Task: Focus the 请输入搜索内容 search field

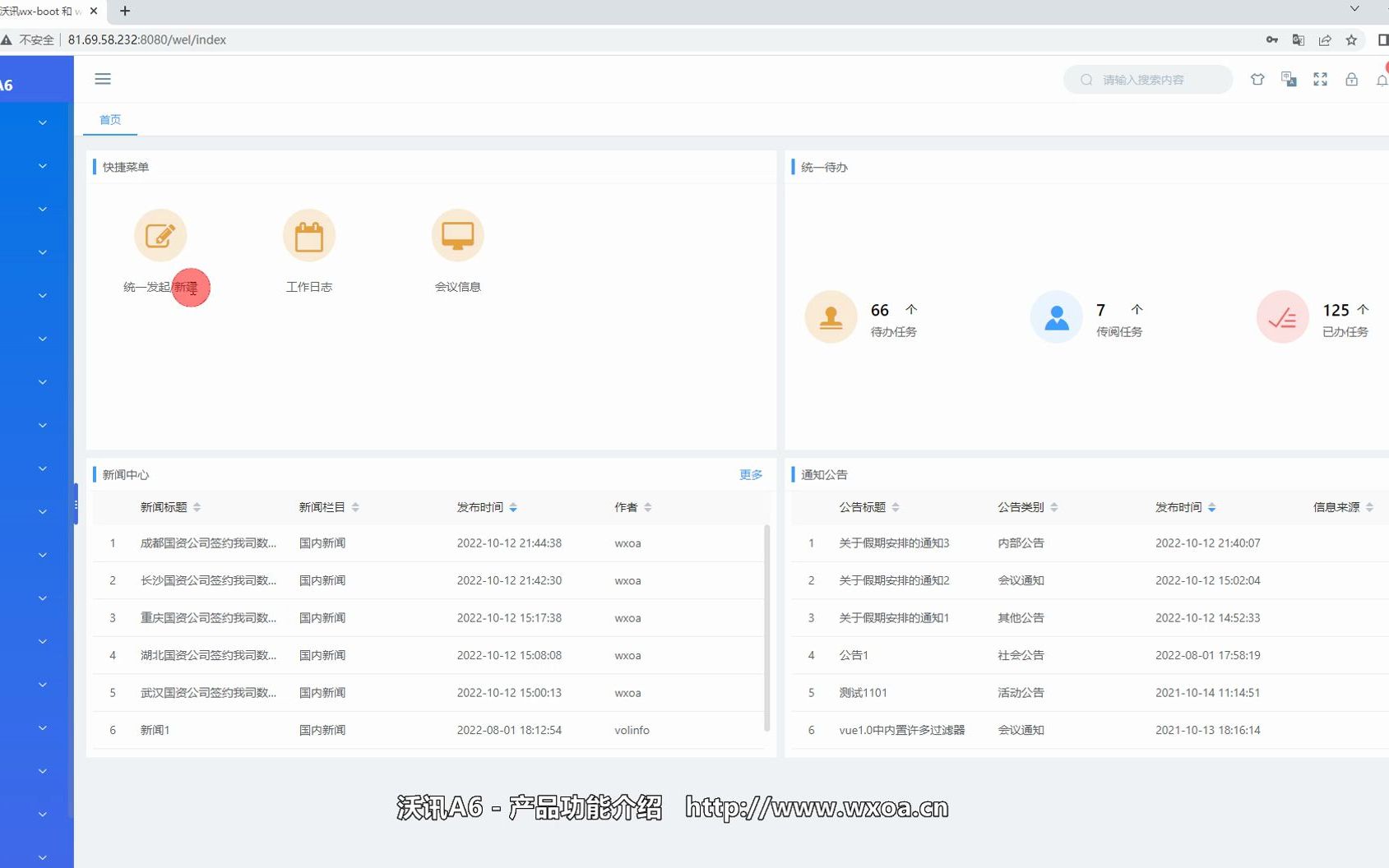Action: click(x=1148, y=80)
